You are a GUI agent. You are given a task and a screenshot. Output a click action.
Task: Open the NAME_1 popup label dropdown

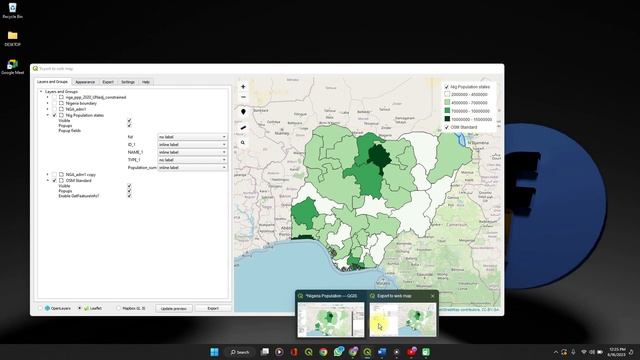192,152
